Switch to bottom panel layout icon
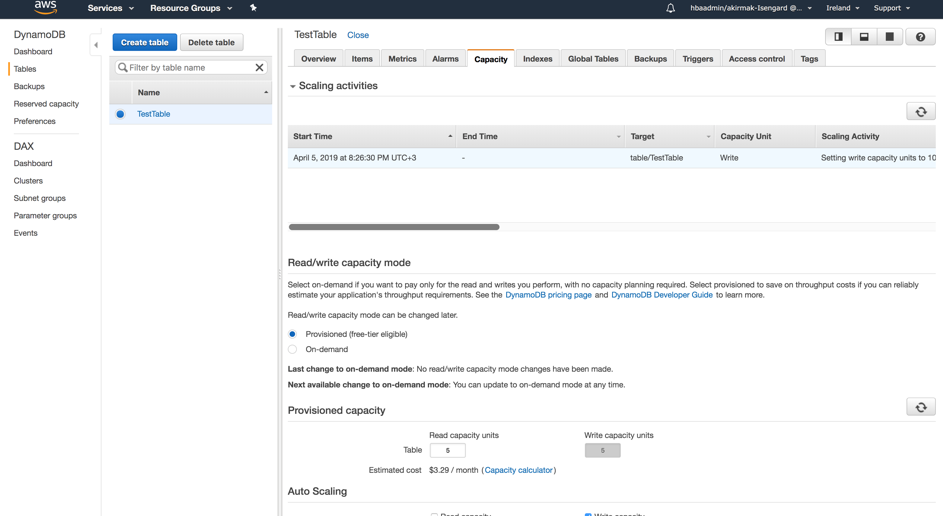The image size is (943, 516). tap(864, 37)
